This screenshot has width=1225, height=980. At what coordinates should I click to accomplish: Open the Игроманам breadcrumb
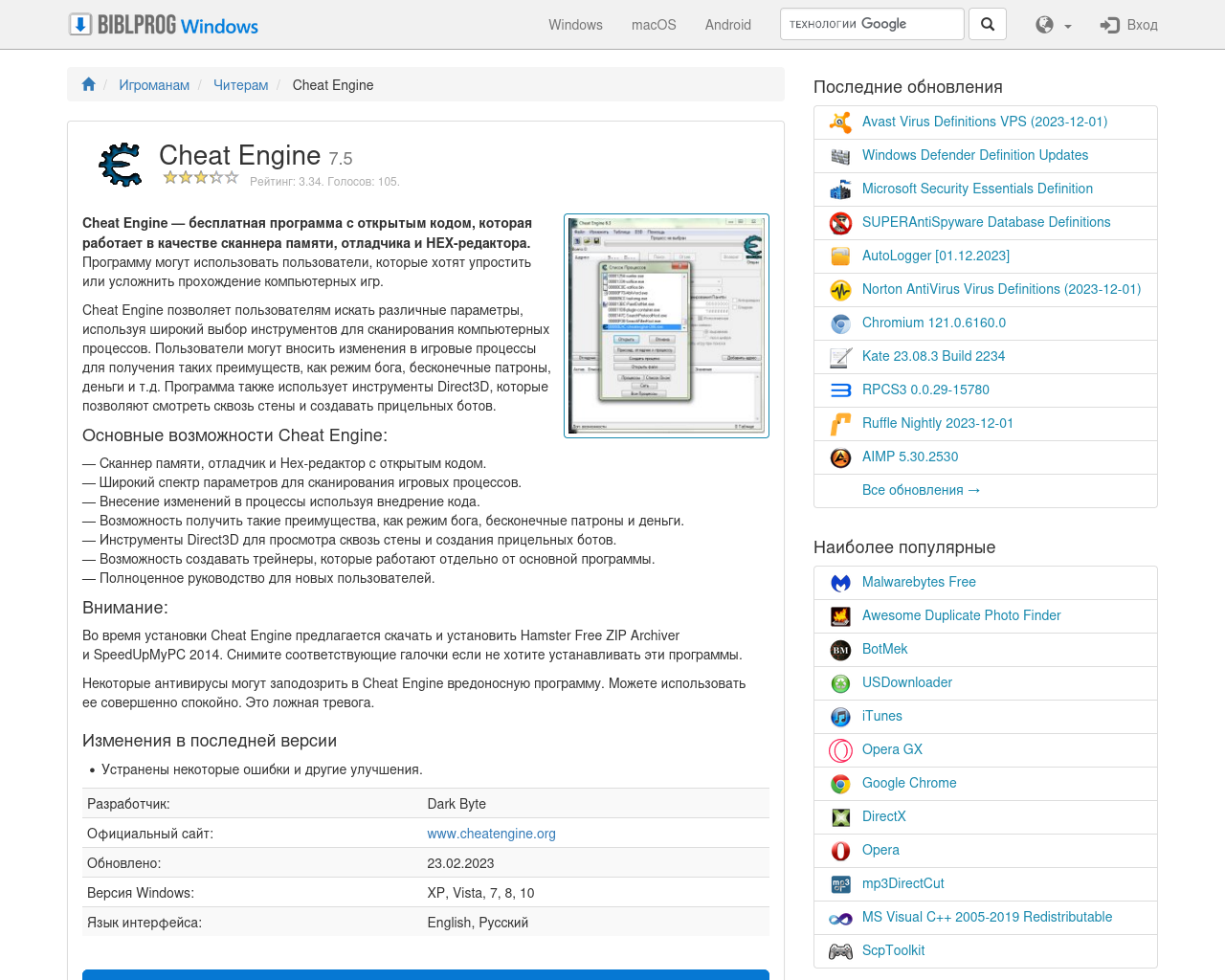click(x=154, y=85)
